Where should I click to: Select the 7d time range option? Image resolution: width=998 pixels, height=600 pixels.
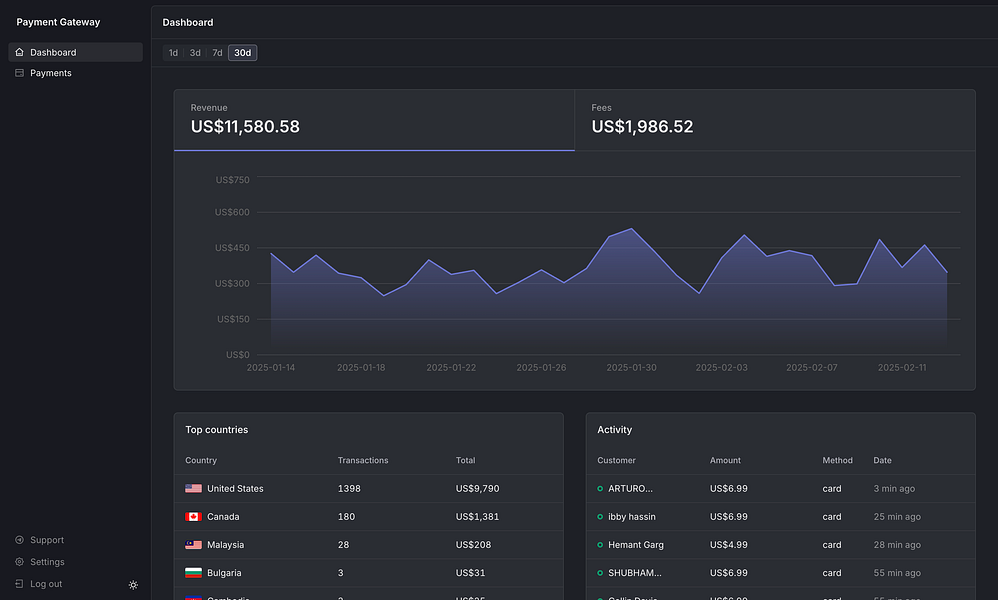pyautogui.click(x=217, y=52)
